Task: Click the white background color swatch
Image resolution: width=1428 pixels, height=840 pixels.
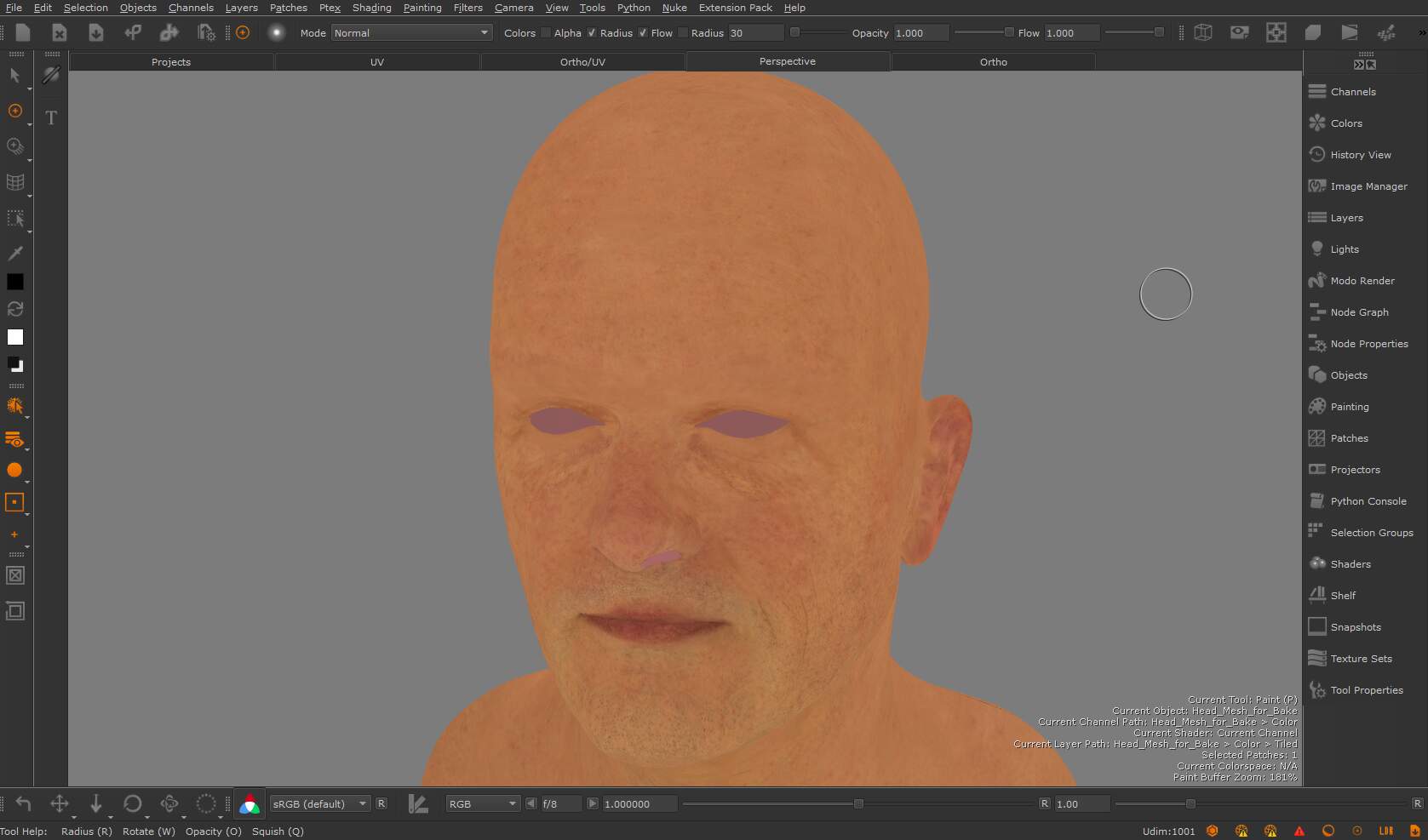Action: tap(14, 337)
